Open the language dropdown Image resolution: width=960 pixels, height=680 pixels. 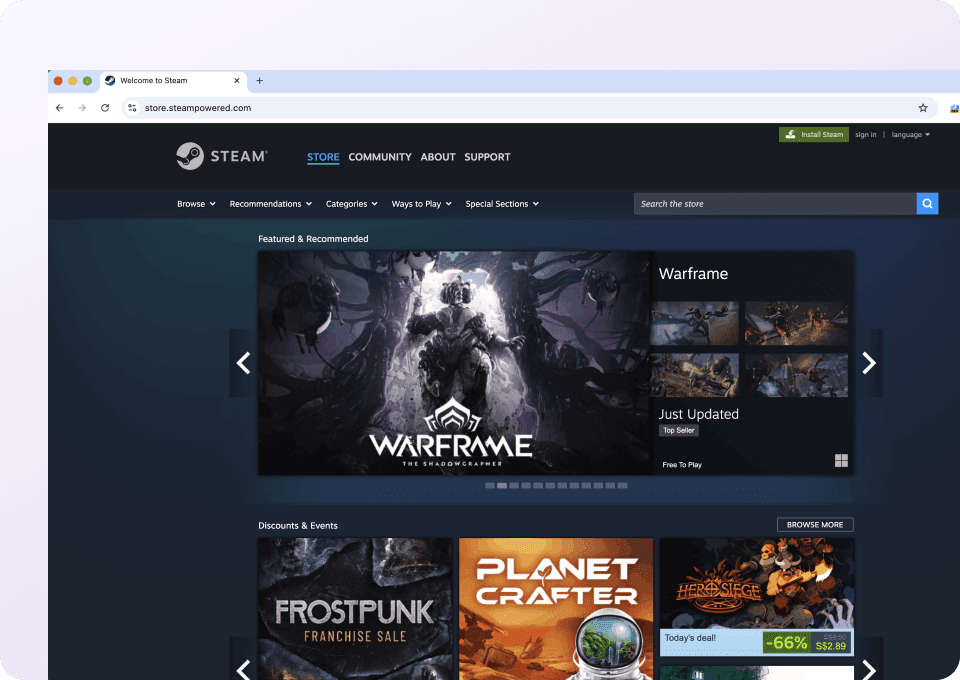910,135
